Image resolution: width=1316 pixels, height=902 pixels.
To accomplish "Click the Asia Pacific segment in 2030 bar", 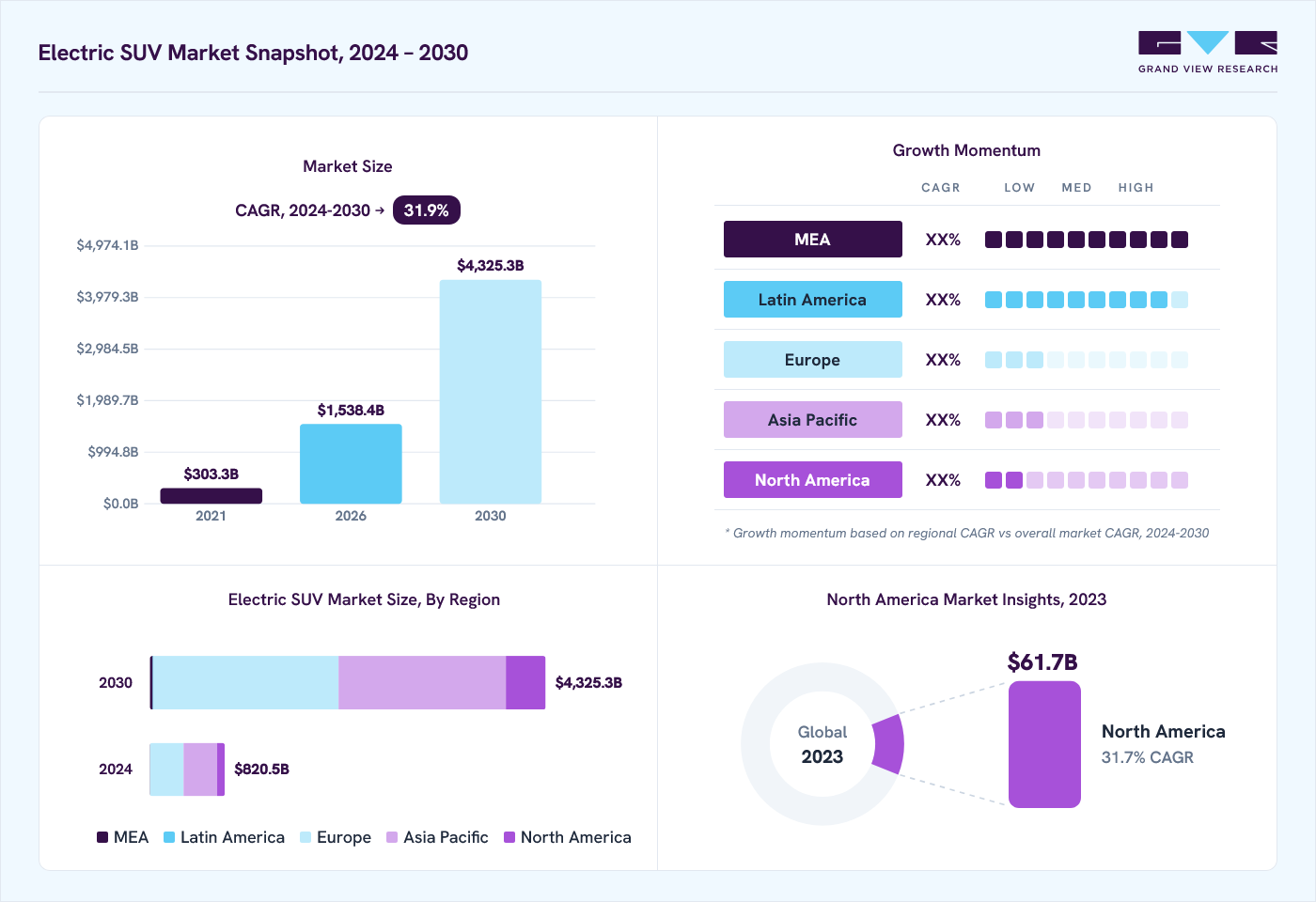I will click(x=422, y=683).
